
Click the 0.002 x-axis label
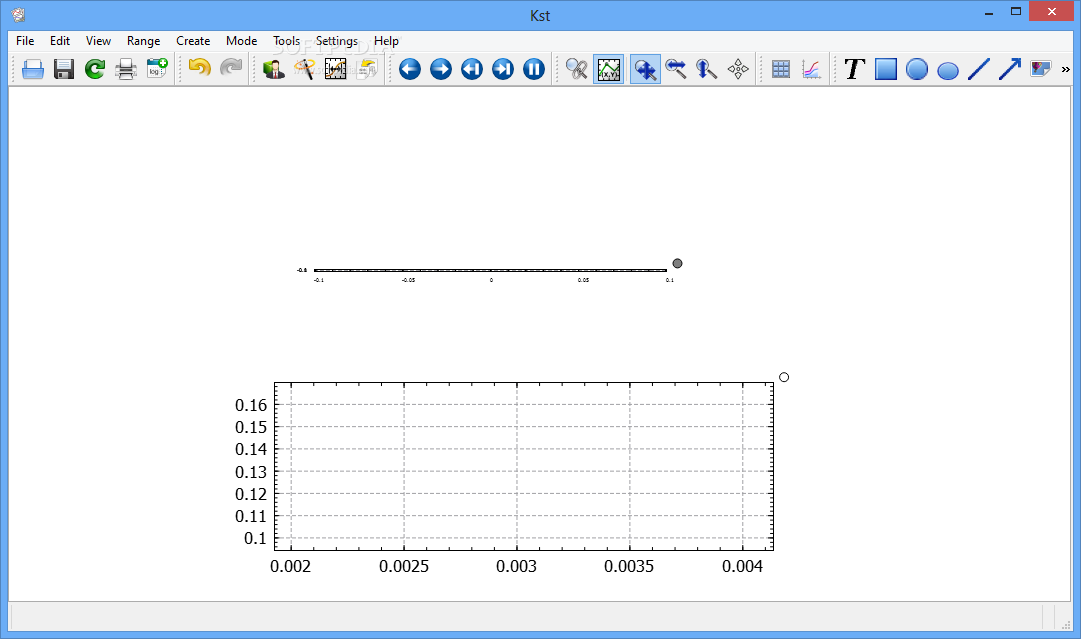(290, 566)
